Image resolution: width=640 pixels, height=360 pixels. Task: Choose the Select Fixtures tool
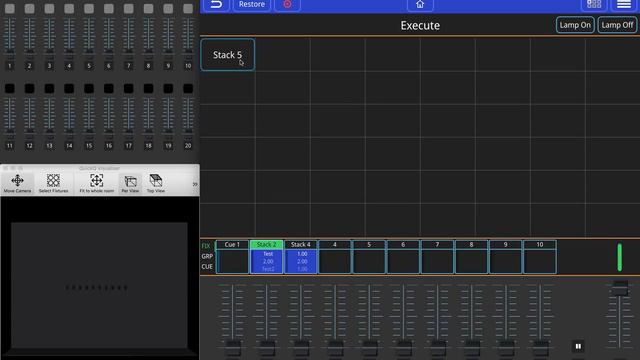(x=53, y=183)
